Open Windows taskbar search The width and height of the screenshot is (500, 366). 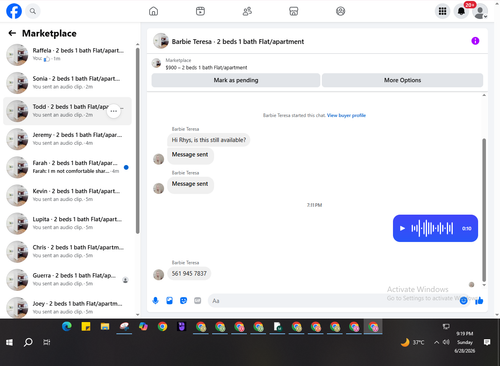click(28, 342)
